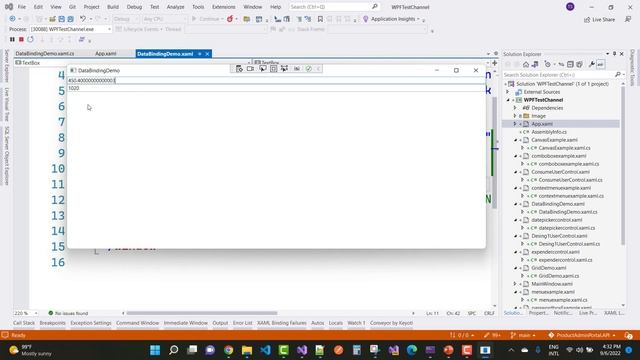This screenshot has width=640, height=360.
Task: Open the Locals tab
Action: pos(336,323)
